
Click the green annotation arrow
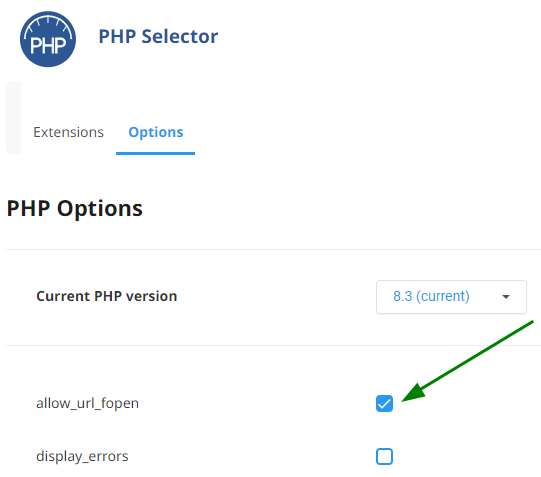click(x=468, y=361)
